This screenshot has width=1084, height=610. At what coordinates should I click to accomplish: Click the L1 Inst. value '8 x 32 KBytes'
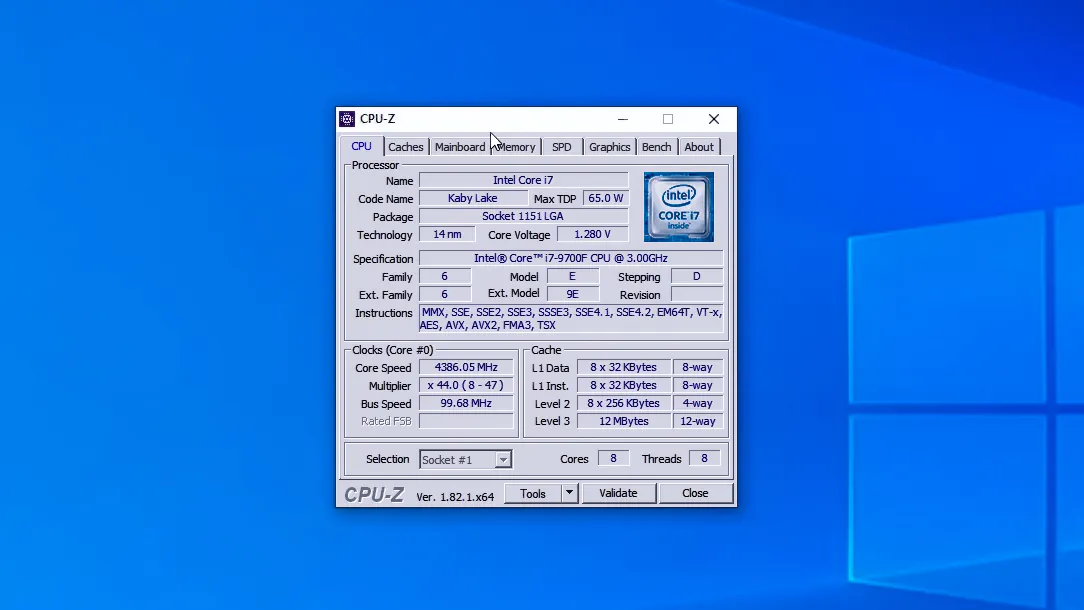point(624,385)
